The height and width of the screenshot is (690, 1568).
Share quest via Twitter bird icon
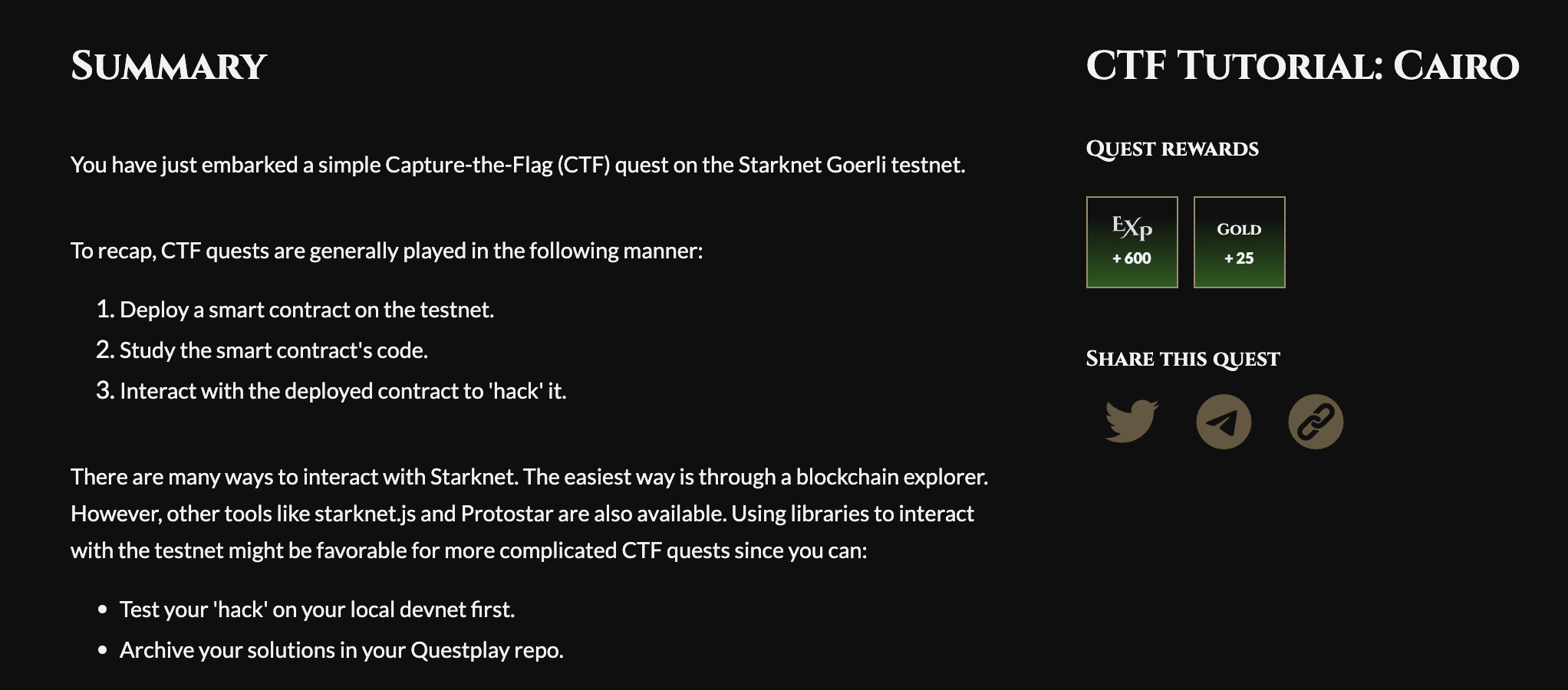coord(1132,422)
